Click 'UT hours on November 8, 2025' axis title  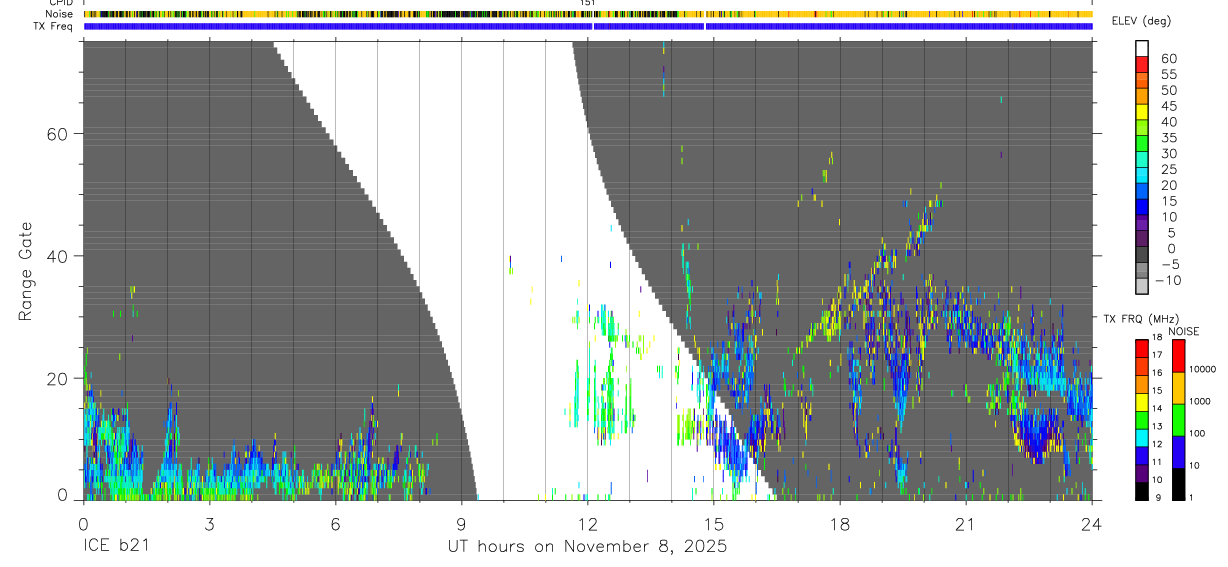coord(587,548)
